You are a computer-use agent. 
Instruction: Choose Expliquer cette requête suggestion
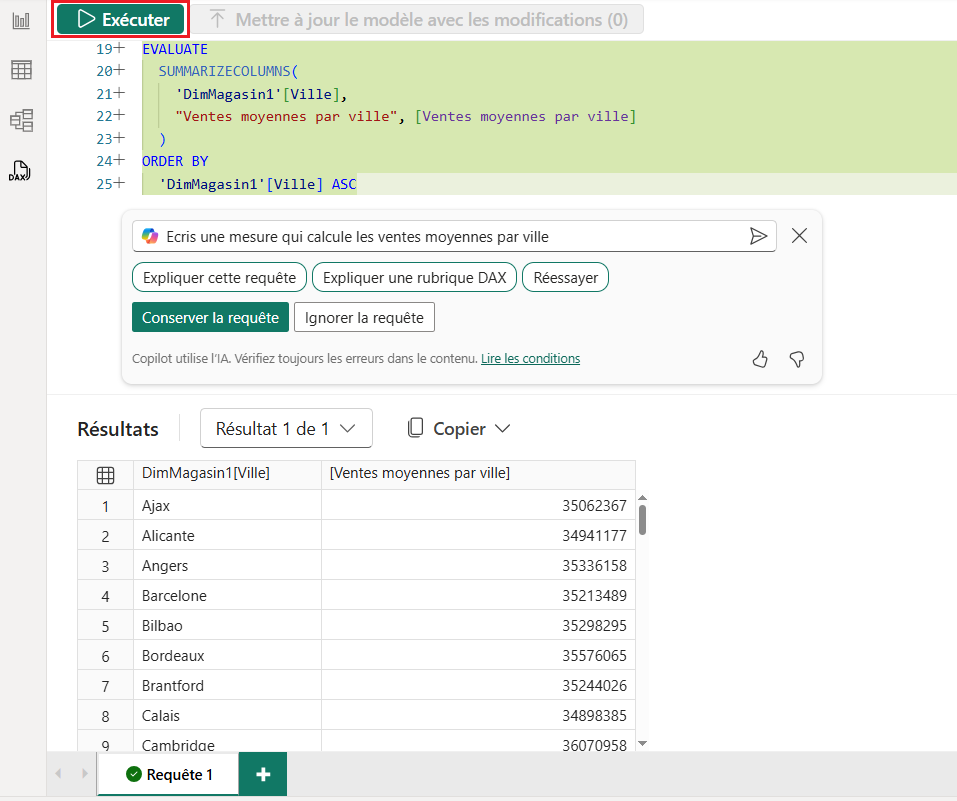pos(219,277)
